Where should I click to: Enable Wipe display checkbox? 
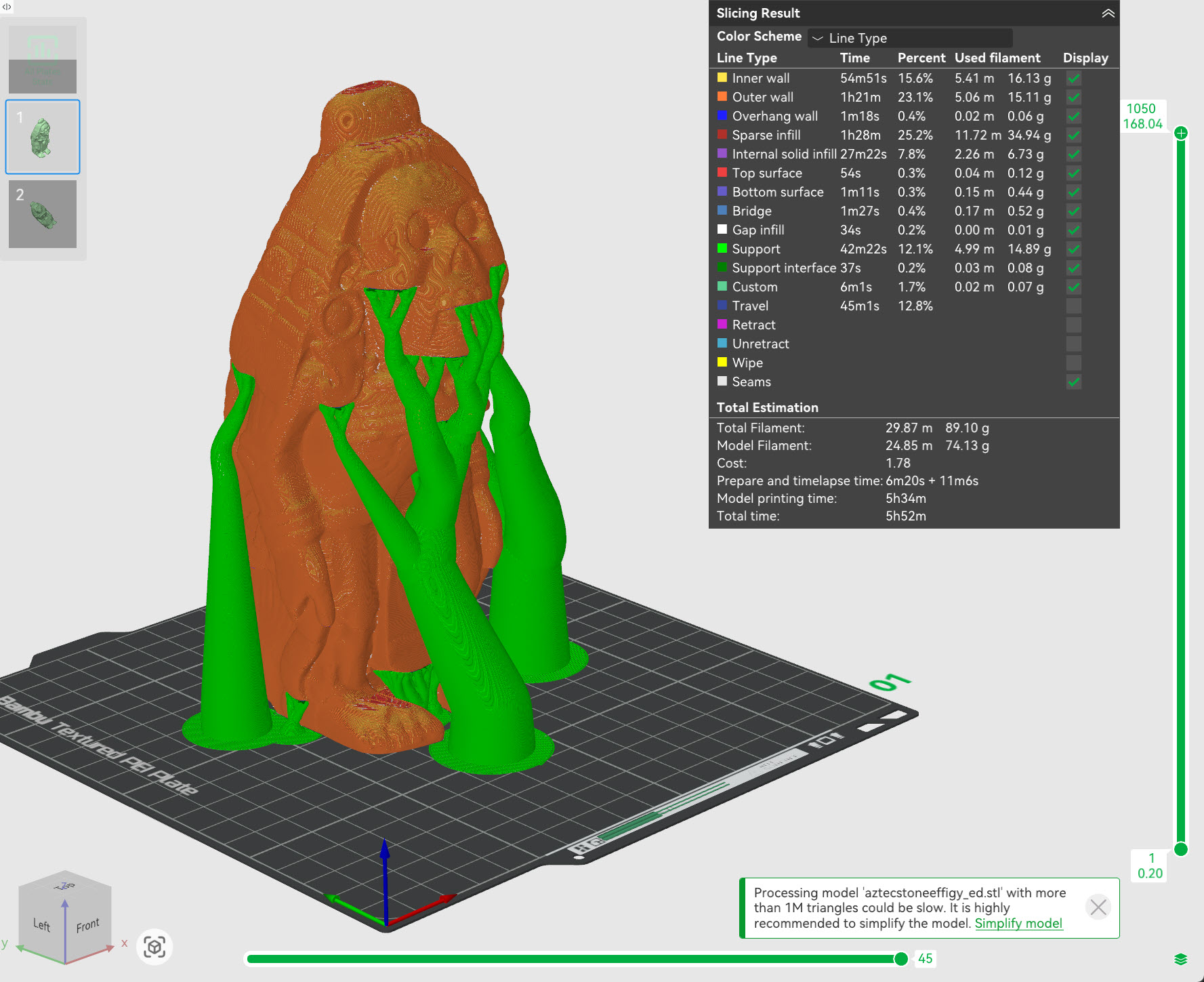click(1073, 363)
